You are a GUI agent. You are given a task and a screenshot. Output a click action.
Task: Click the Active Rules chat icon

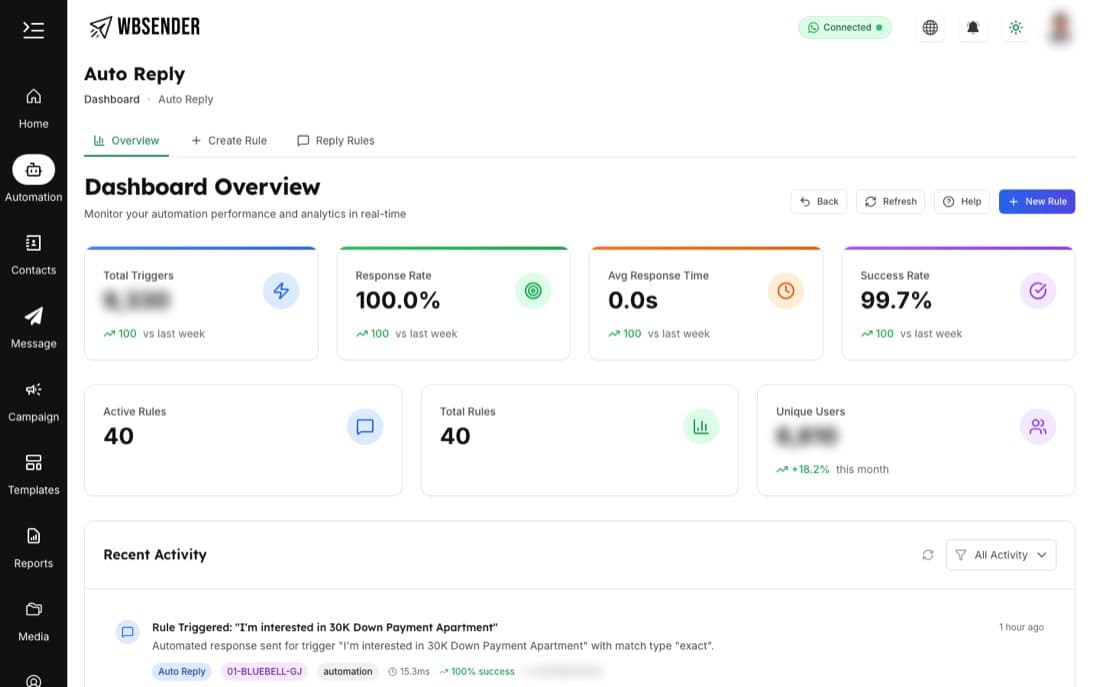coord(365,427)
